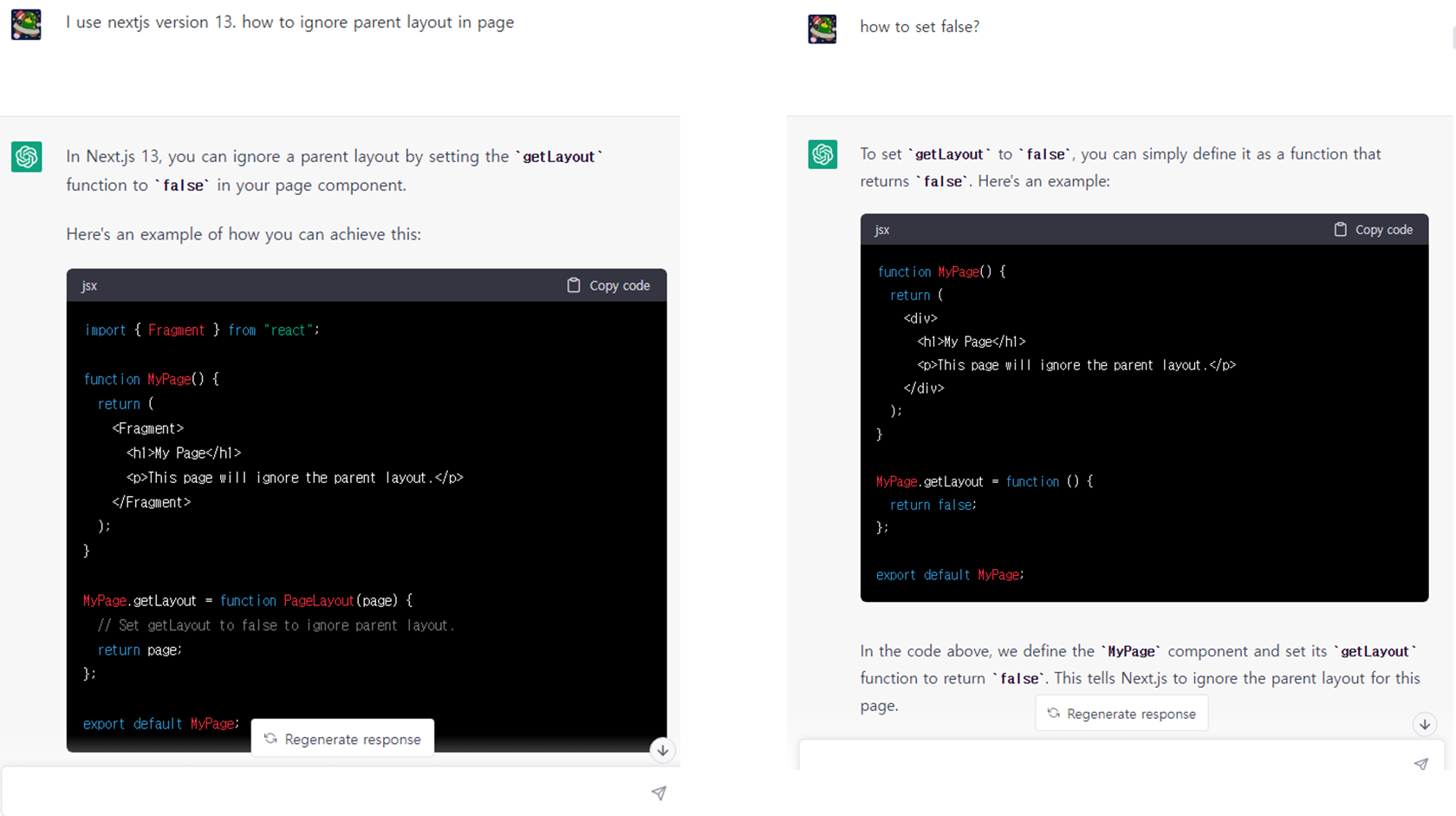This screenshot has width=1456, height=816.
Task: Click the ChatGPT logo in the right response
Action: pos(822,154)
